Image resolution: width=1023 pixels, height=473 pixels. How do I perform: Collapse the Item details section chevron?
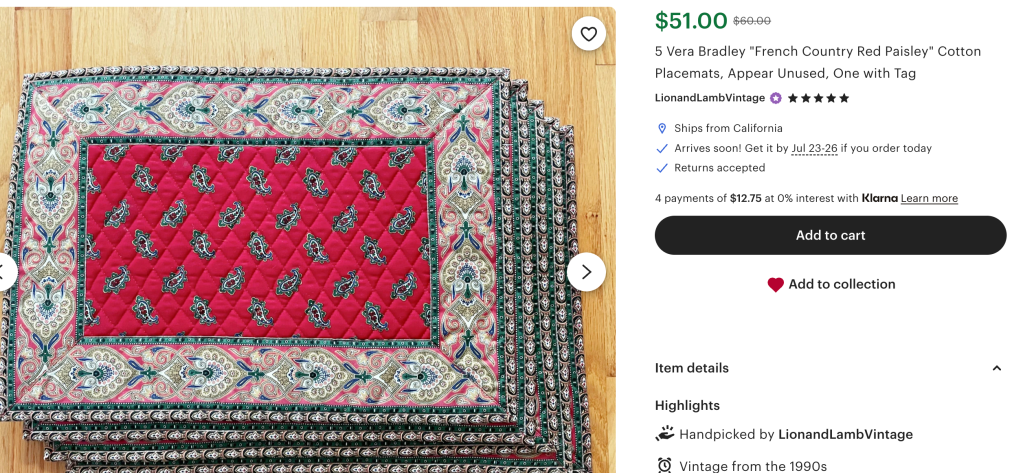[x=996, y=368]
